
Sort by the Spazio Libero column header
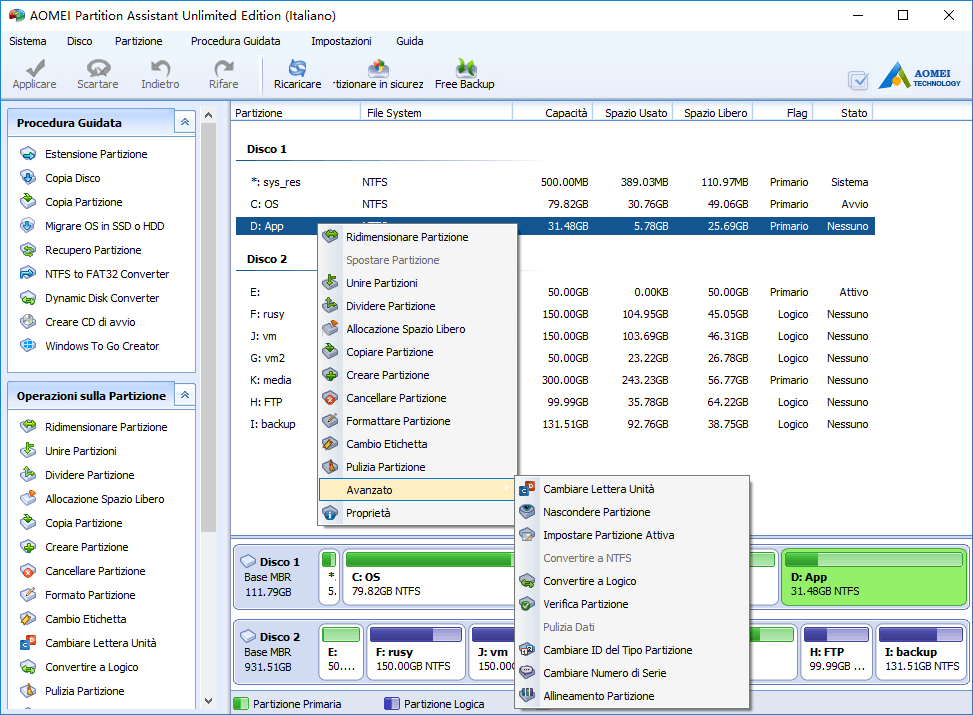pyautogui.click(x=714, y=112)
